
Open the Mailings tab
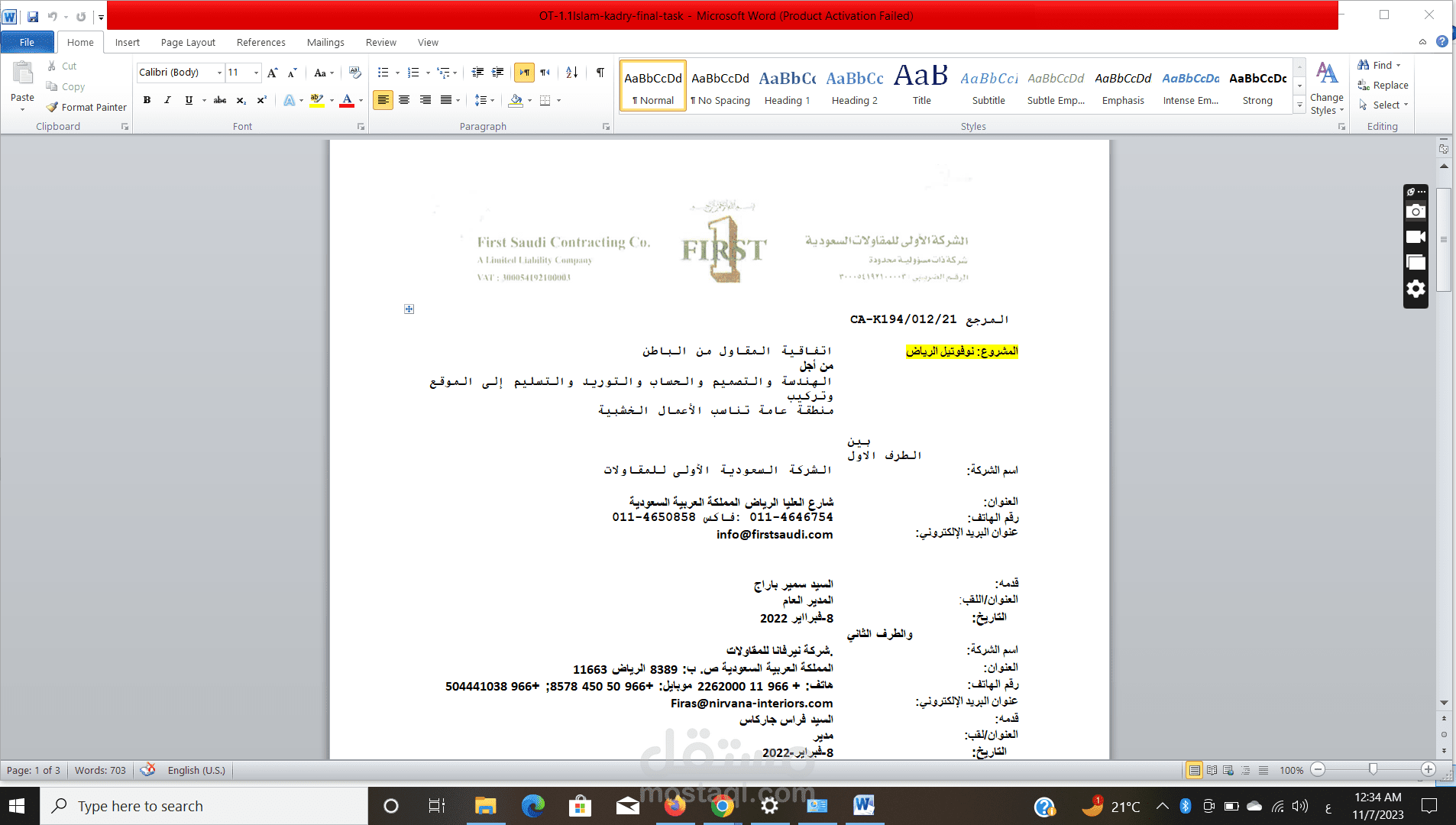pos(325,42)
